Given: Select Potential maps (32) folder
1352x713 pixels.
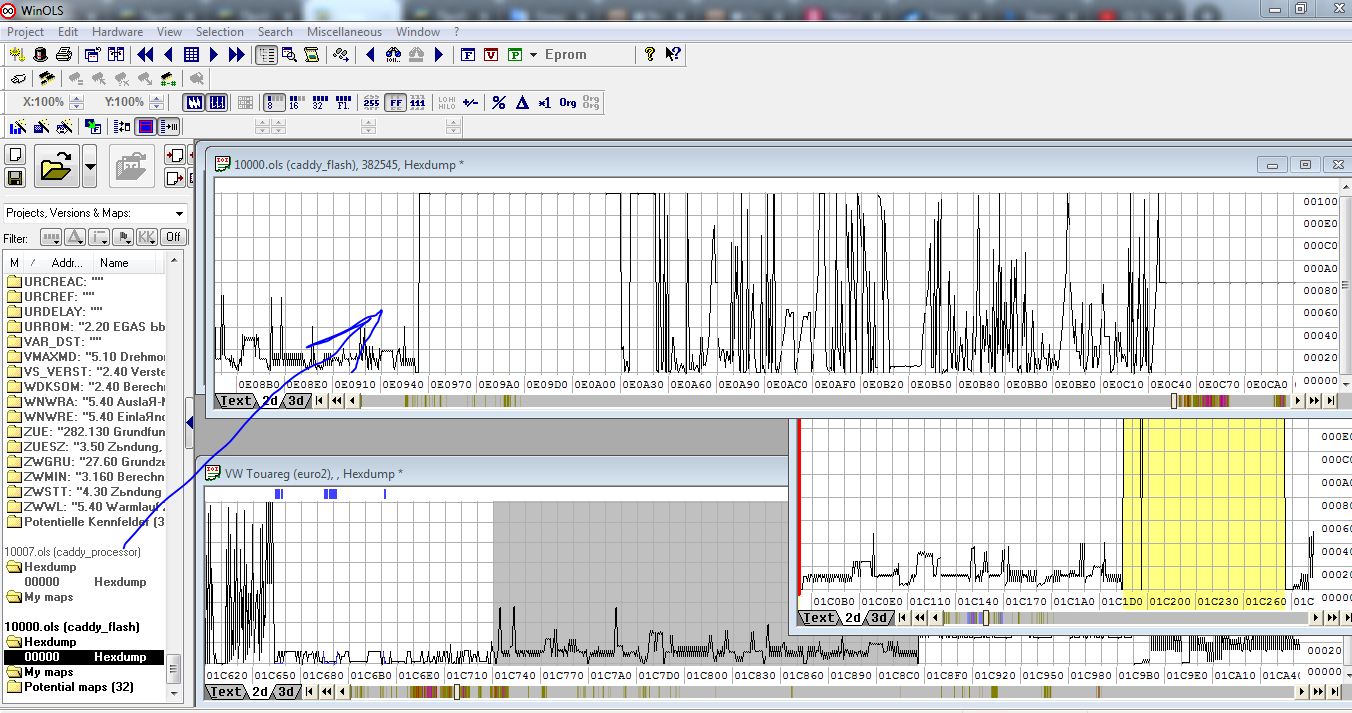Looking at the screenshot, I should pos(70,687).
